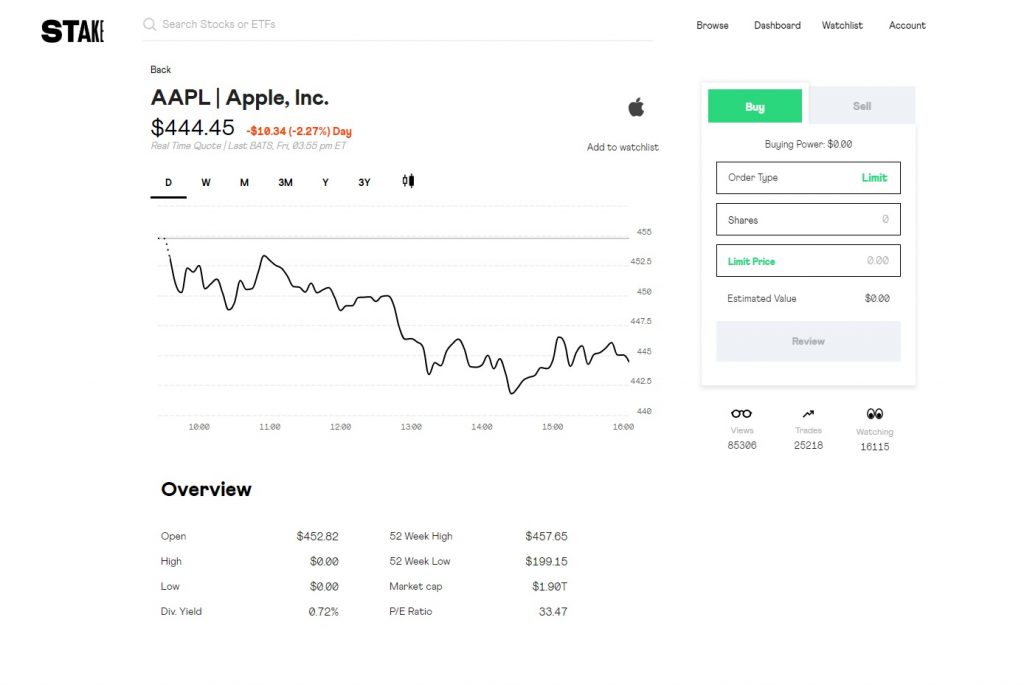This screenshot has height=685, width=1024.
Task: Open the Browse page
Action: click(x=712, y=25)
